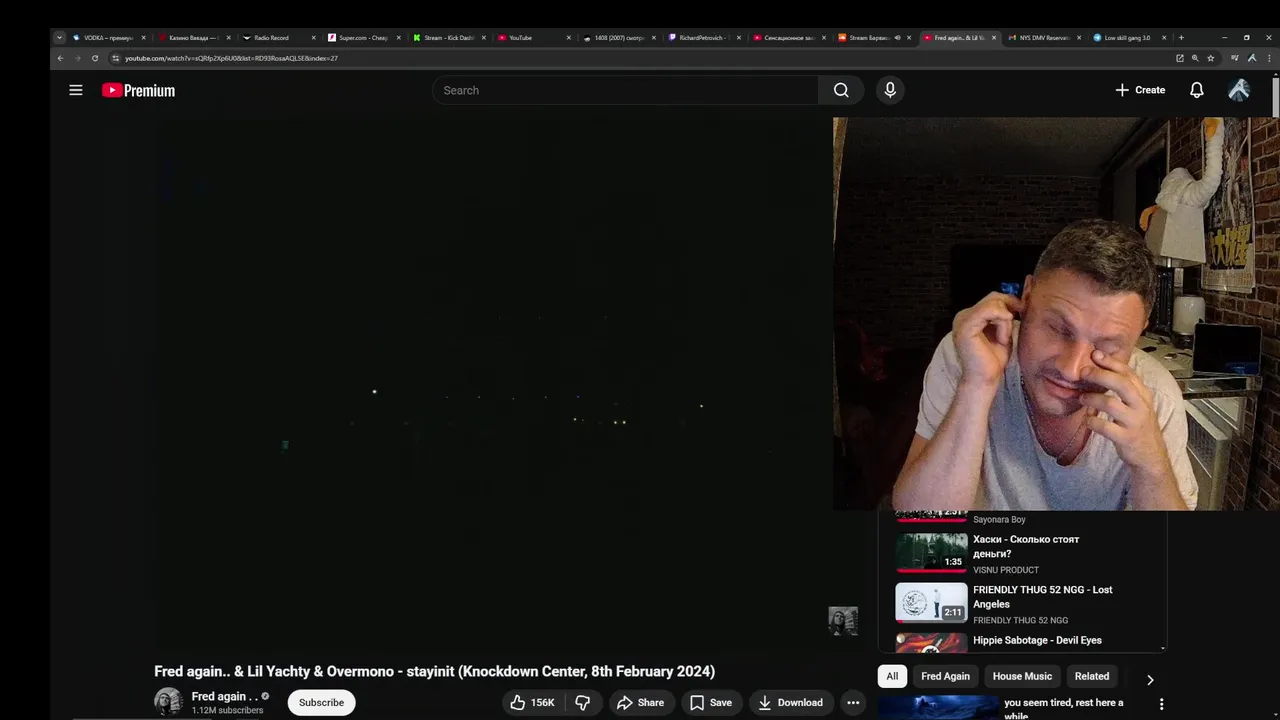Bookmark this page with star icon
This screenshot has width=1280, height=720.
tap(1210, 58)
